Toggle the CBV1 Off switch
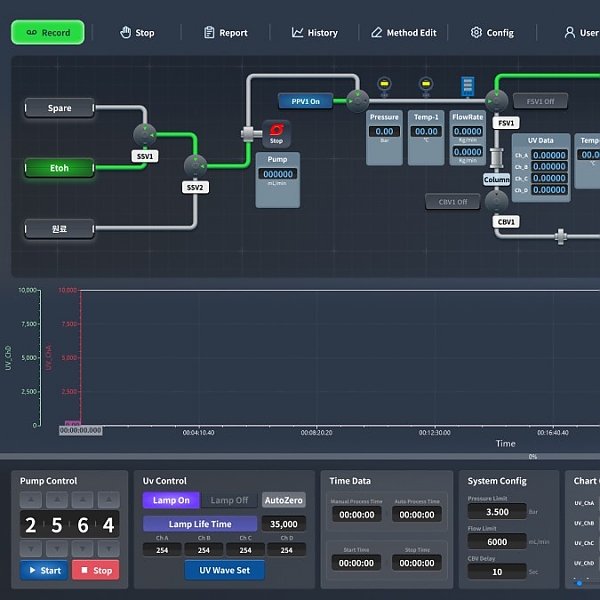600x600 pixels. click(453, 201)
